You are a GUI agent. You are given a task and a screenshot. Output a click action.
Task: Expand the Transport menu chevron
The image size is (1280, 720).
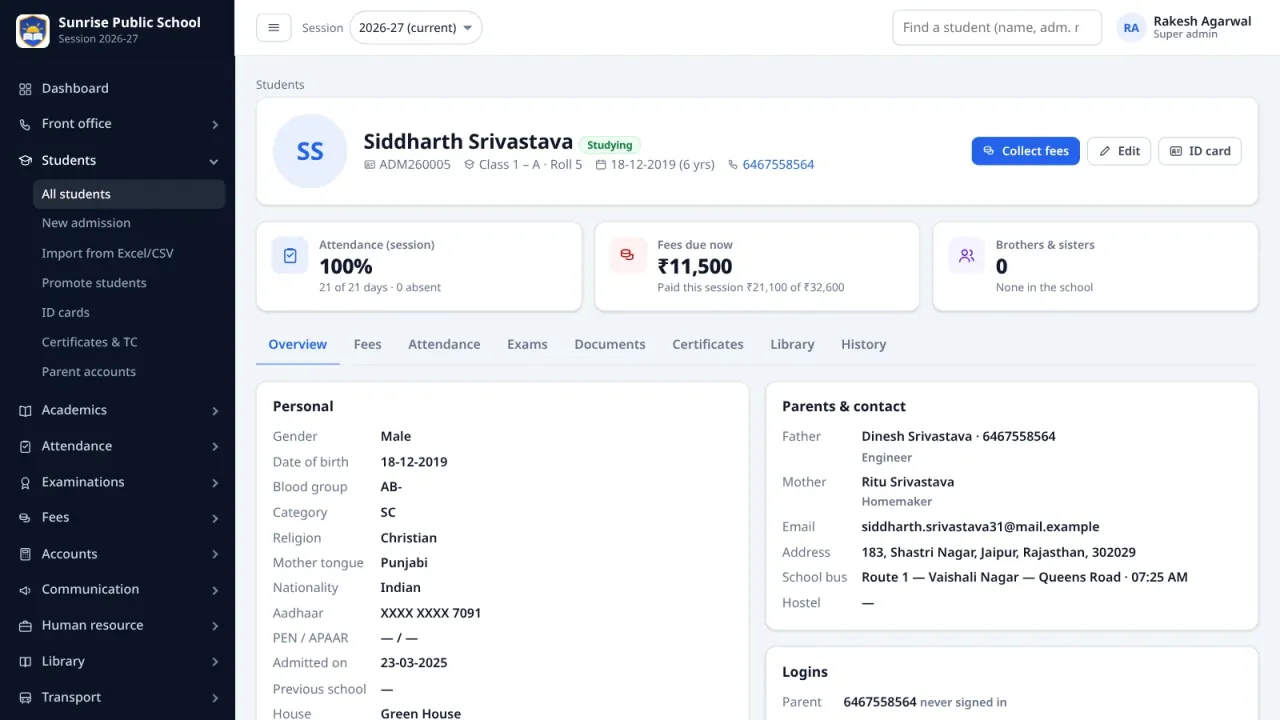[215, 699]
